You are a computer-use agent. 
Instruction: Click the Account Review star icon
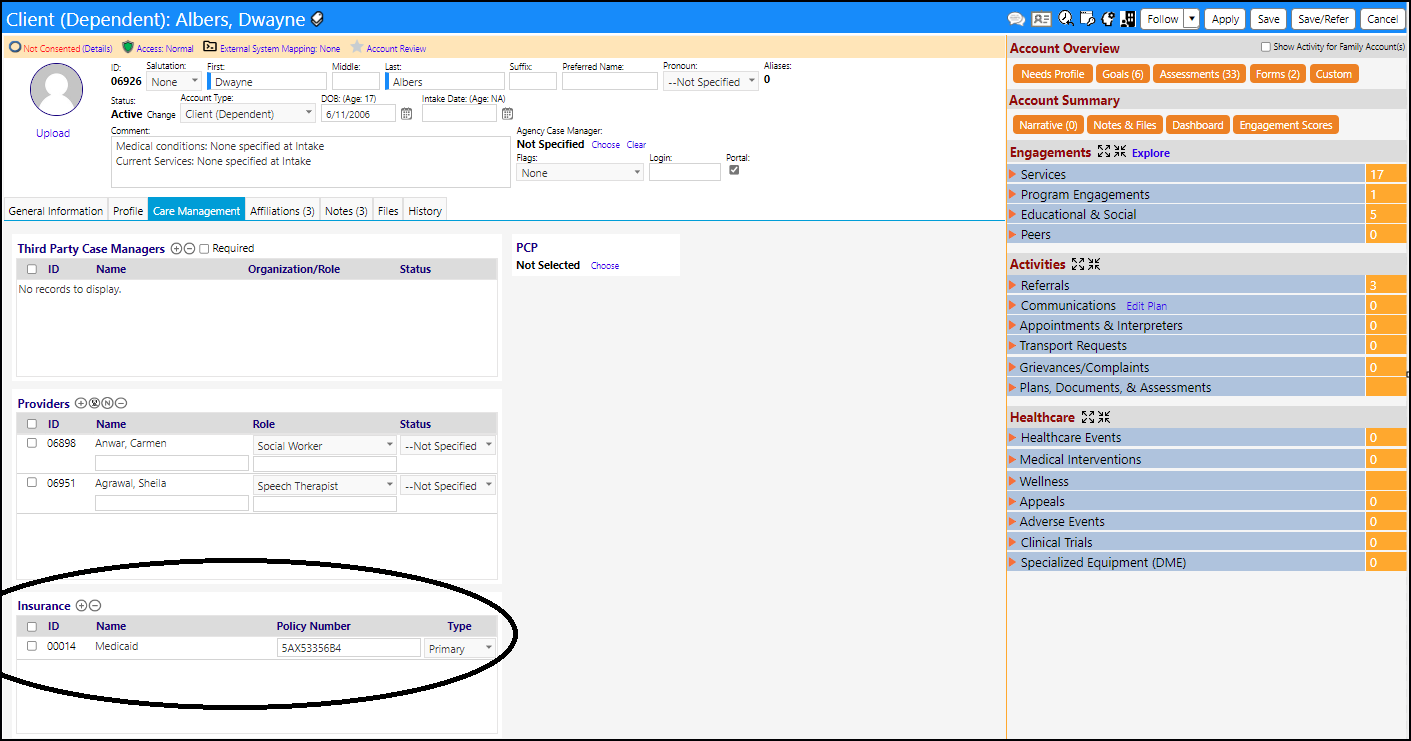point(356,47)
